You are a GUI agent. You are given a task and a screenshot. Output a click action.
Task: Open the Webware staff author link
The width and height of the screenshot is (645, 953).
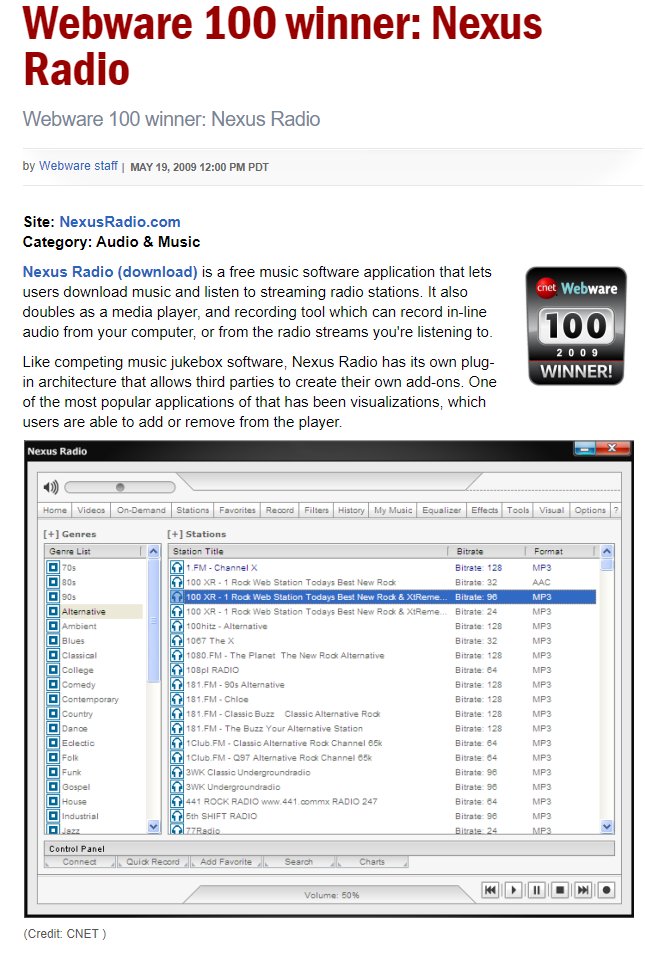pos(78,165)
